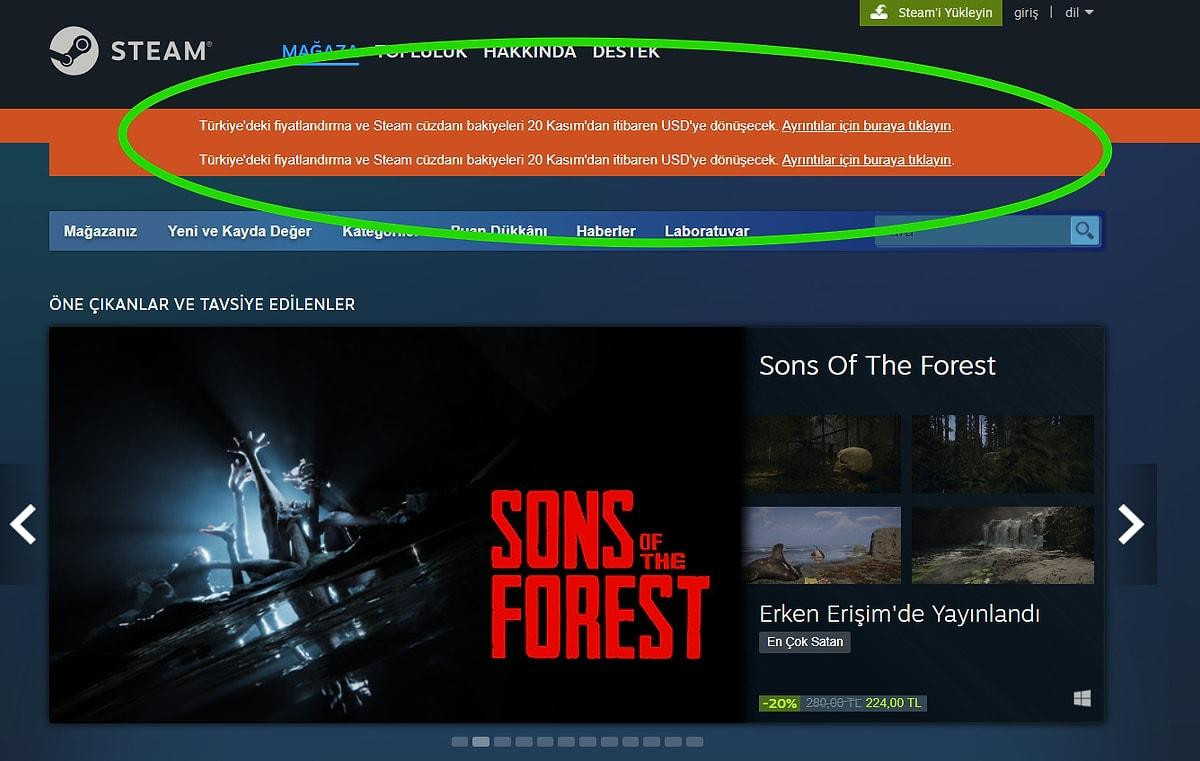1200x761 pixels.
Task: Open the Mağazanız store menu
Action: click(x=100, y=231)
